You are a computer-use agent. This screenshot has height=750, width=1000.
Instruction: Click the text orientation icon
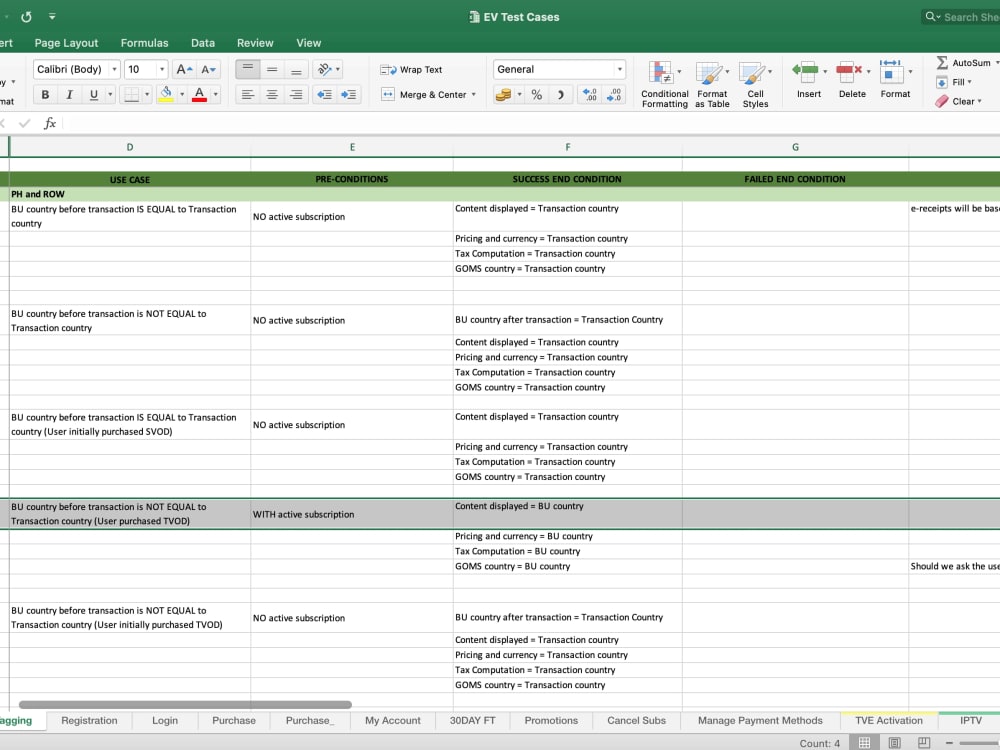(x=324, y=69)
